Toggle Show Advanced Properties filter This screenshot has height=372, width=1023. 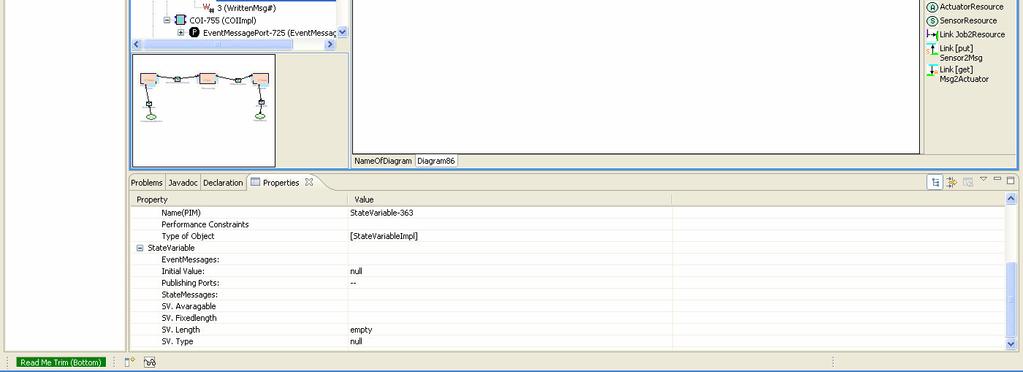952,183
